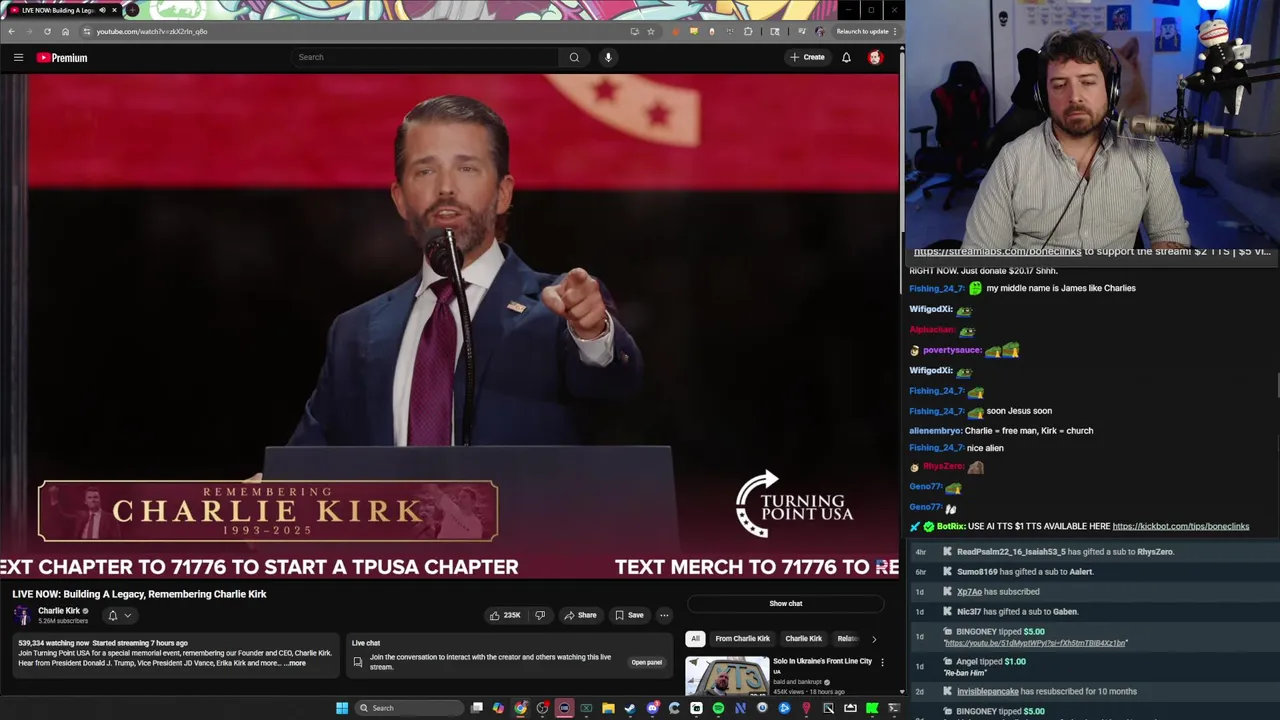The height and width of the screenshot is (720, 1280).
Task: Start voice search with microphone icon
Action: (608, 57)
